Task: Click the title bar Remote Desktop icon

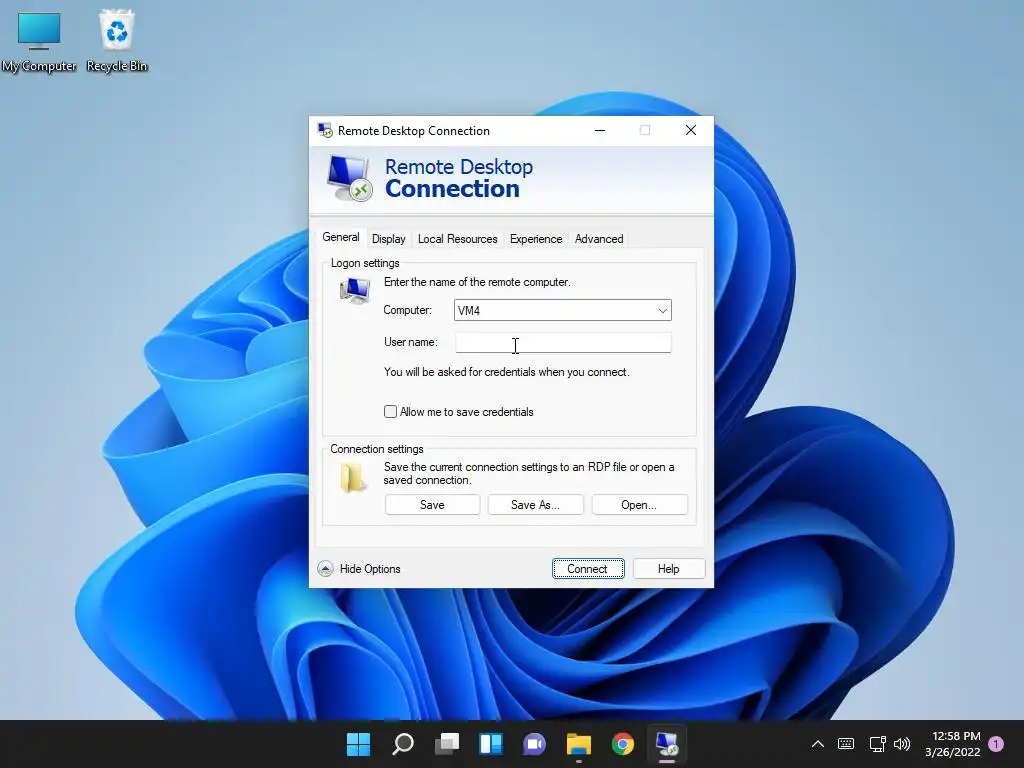Action: pos(325,130)
